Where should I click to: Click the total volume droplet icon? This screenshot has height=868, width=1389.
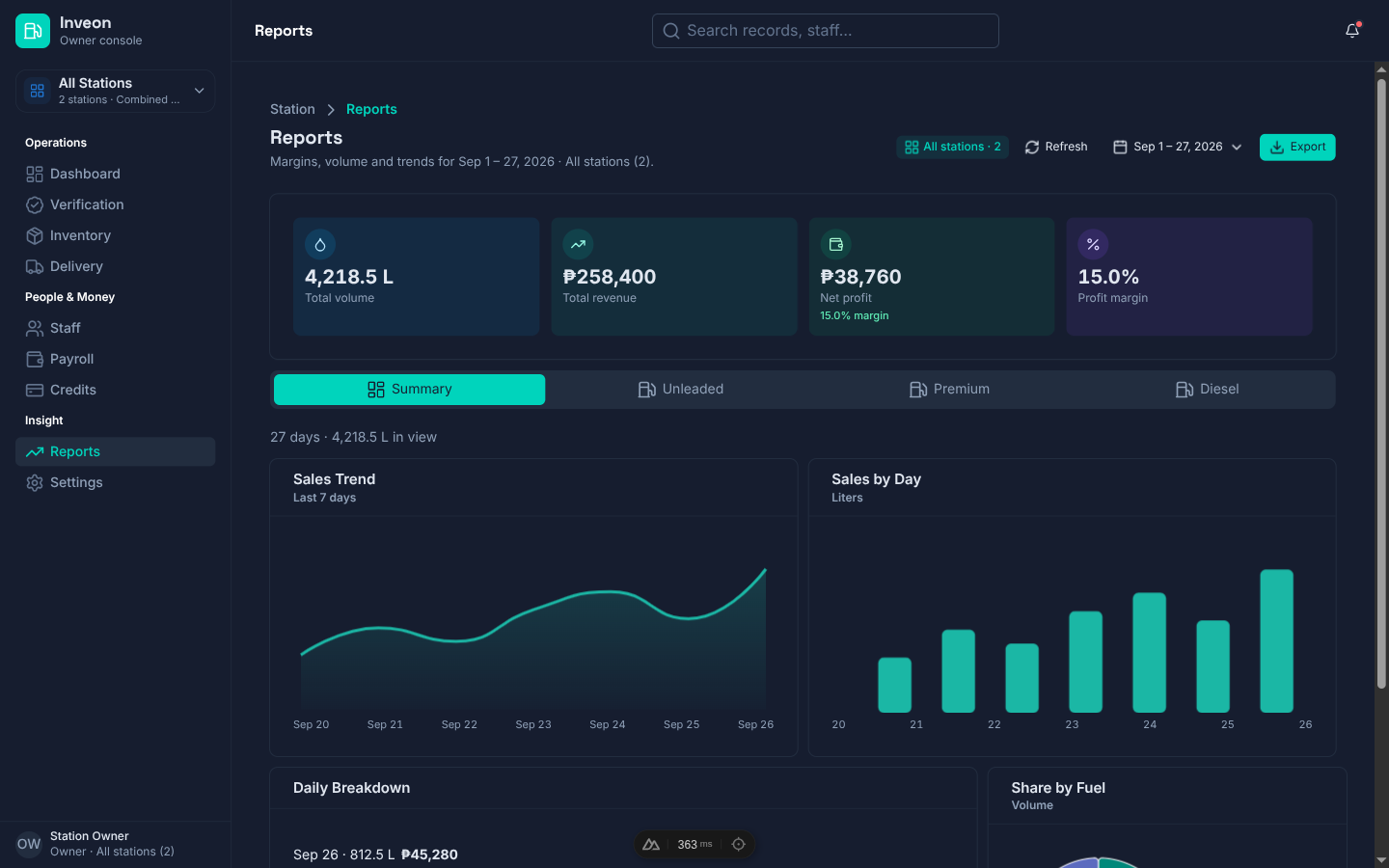point(320,245)
